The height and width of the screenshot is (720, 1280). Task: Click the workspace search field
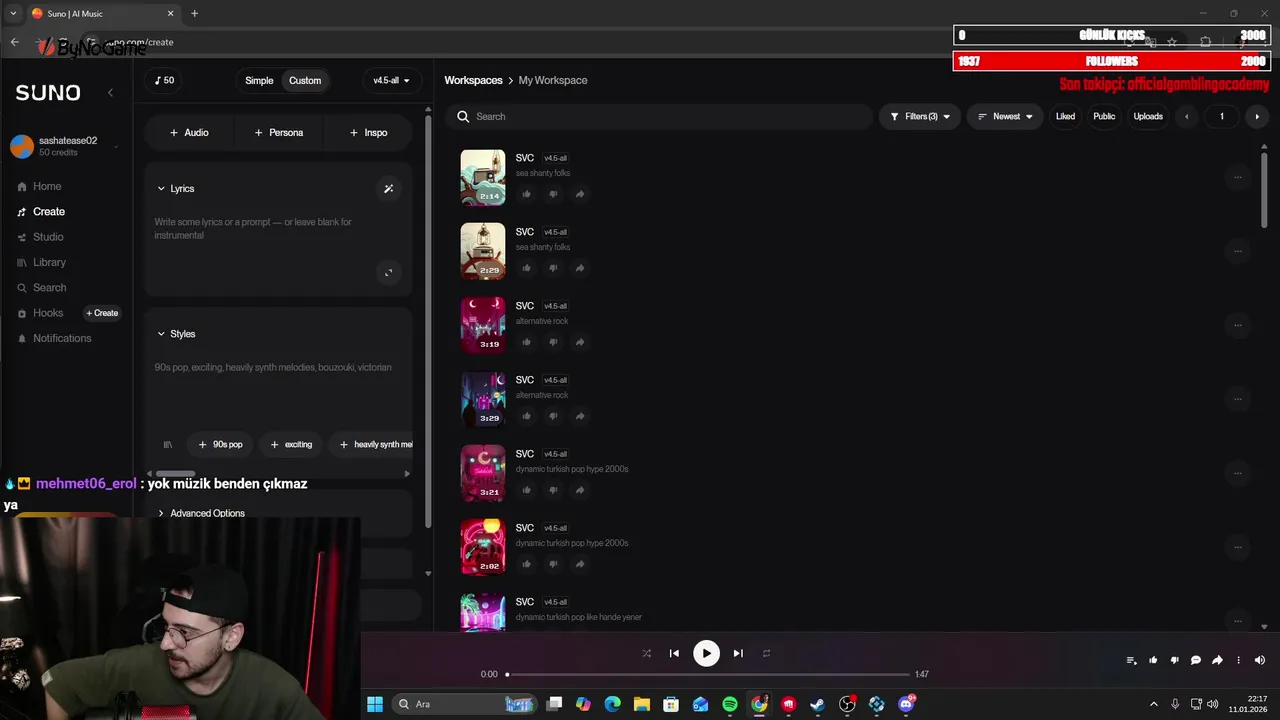[660, 117]
